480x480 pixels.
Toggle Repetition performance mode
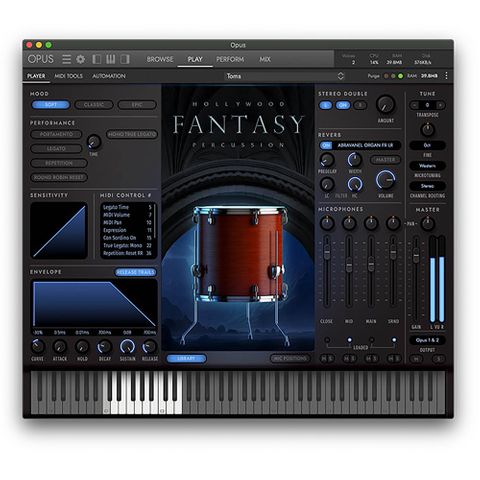(59, 163)
